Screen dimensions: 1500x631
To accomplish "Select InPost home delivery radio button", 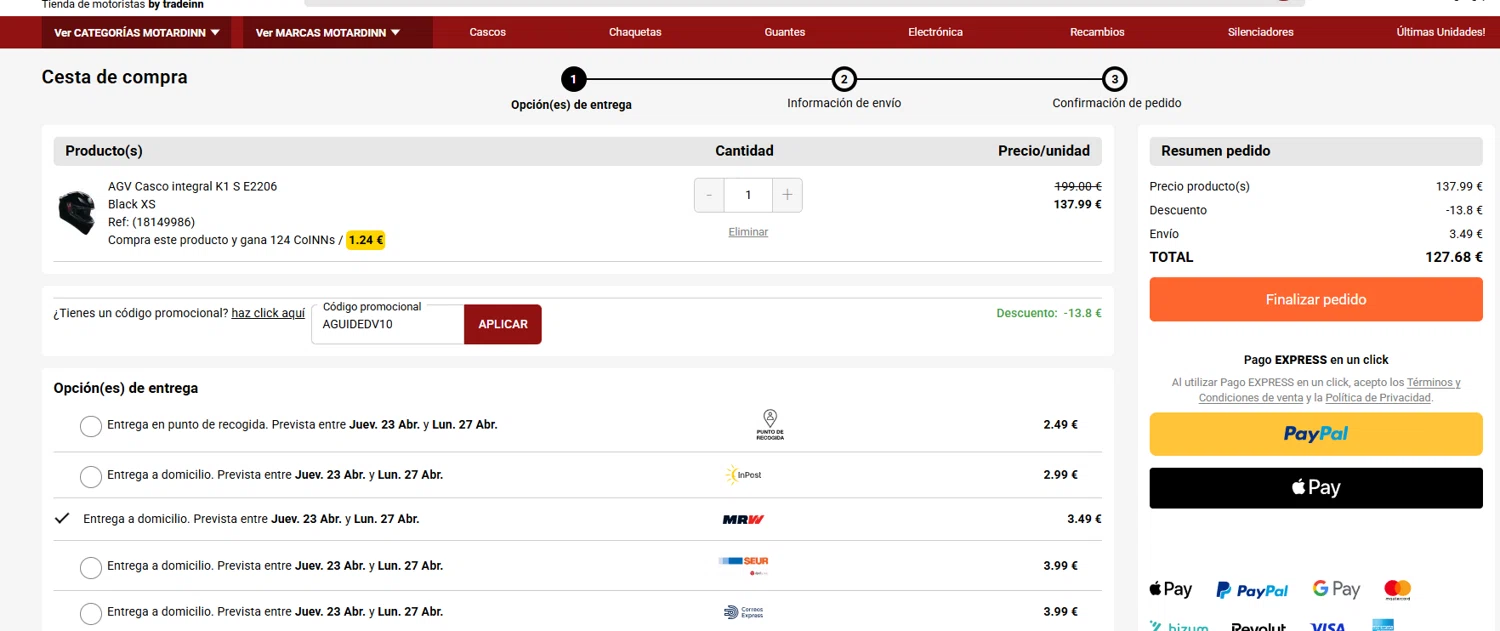I will pos(90,476).
